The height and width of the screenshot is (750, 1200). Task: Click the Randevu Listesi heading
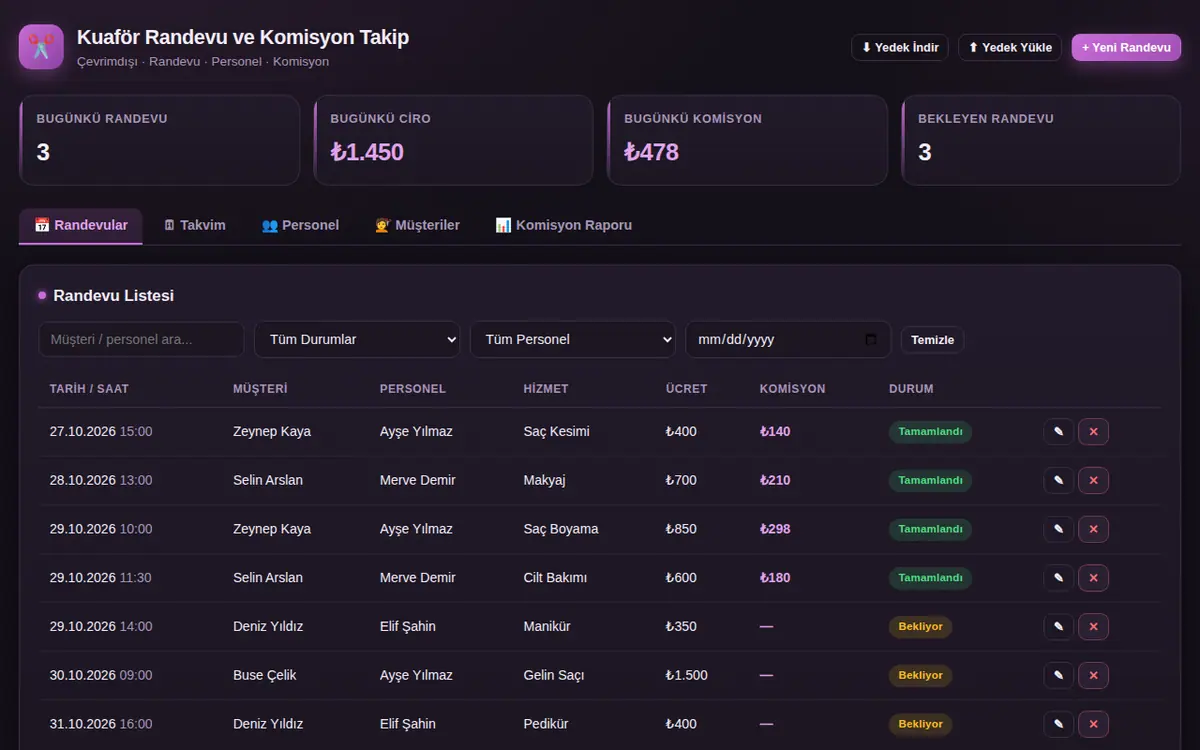(x=113, y=296)
